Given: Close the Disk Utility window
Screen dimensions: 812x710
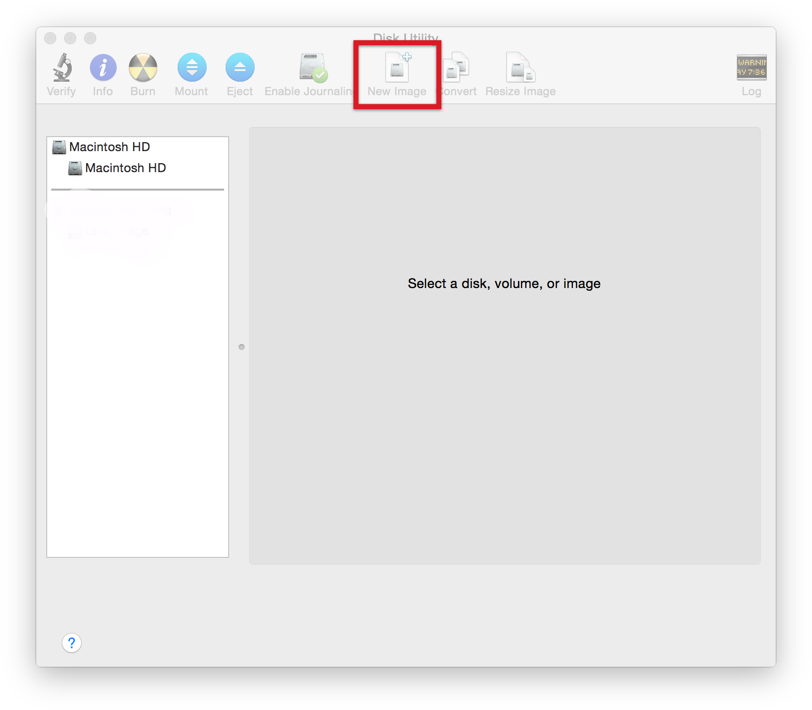Looking at the screenshot, I should coord(50,38).
